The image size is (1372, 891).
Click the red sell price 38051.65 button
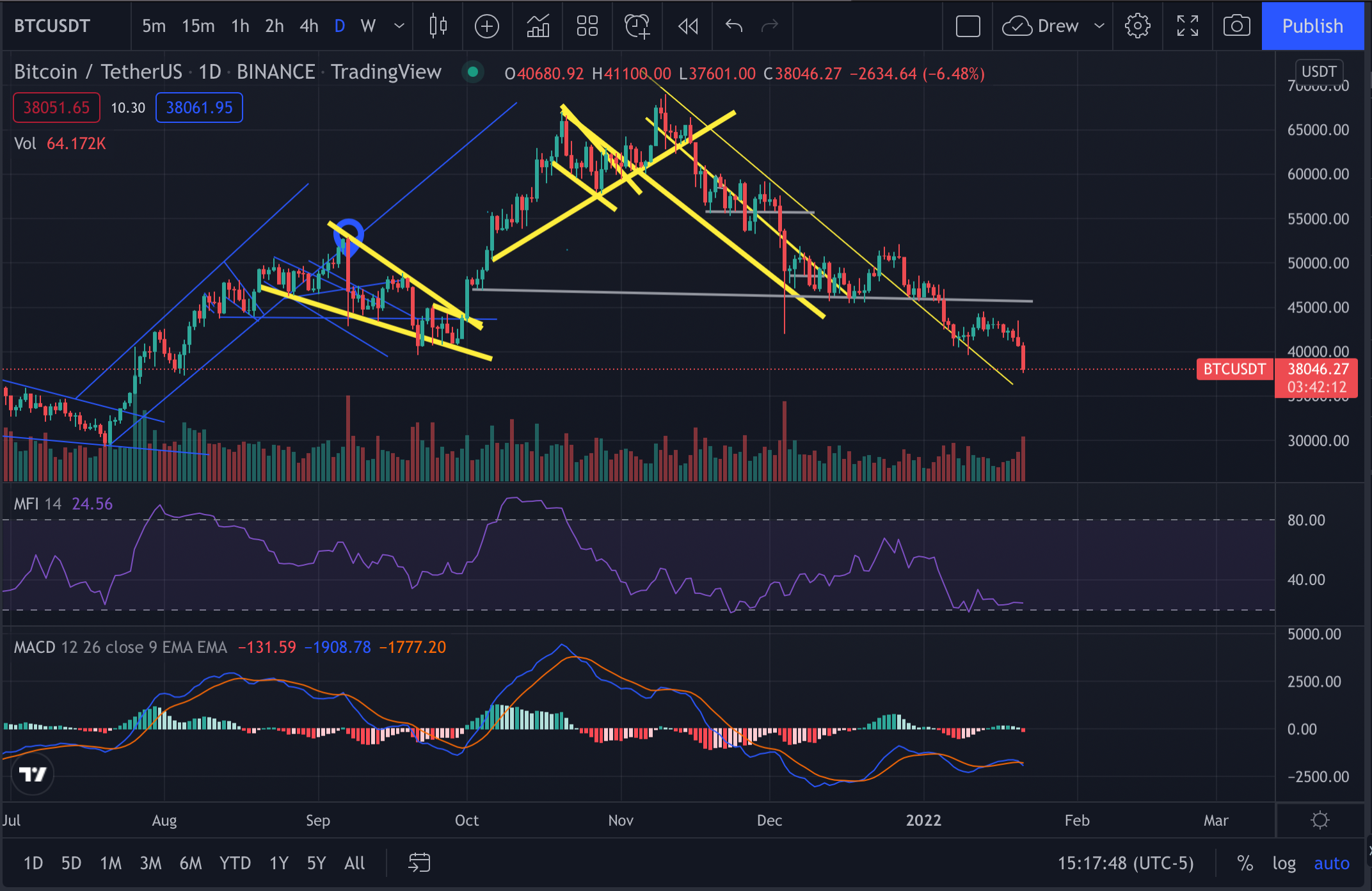point(56,108)
